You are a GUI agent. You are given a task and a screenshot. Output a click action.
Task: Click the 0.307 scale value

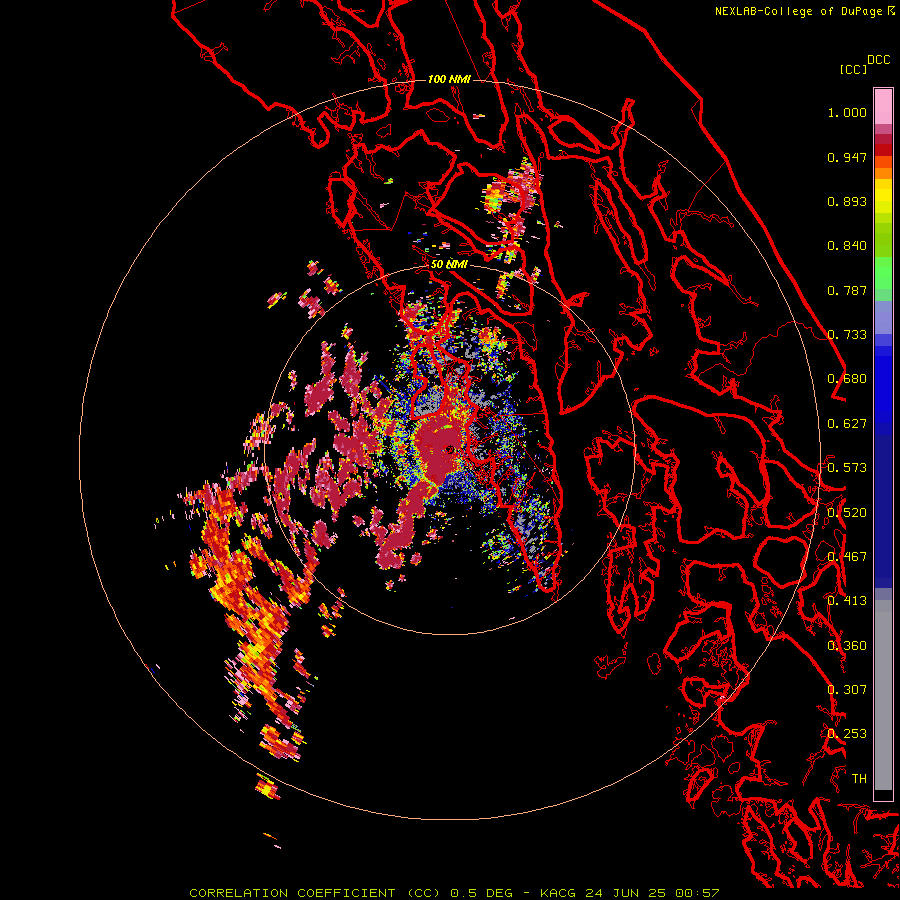point(847,690)
